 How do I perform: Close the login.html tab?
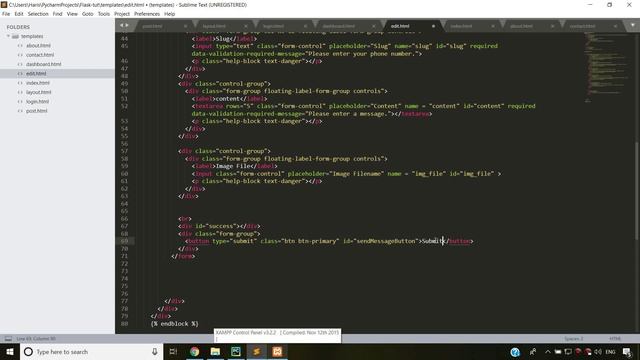pyautogui.click(x=305, y=26)
